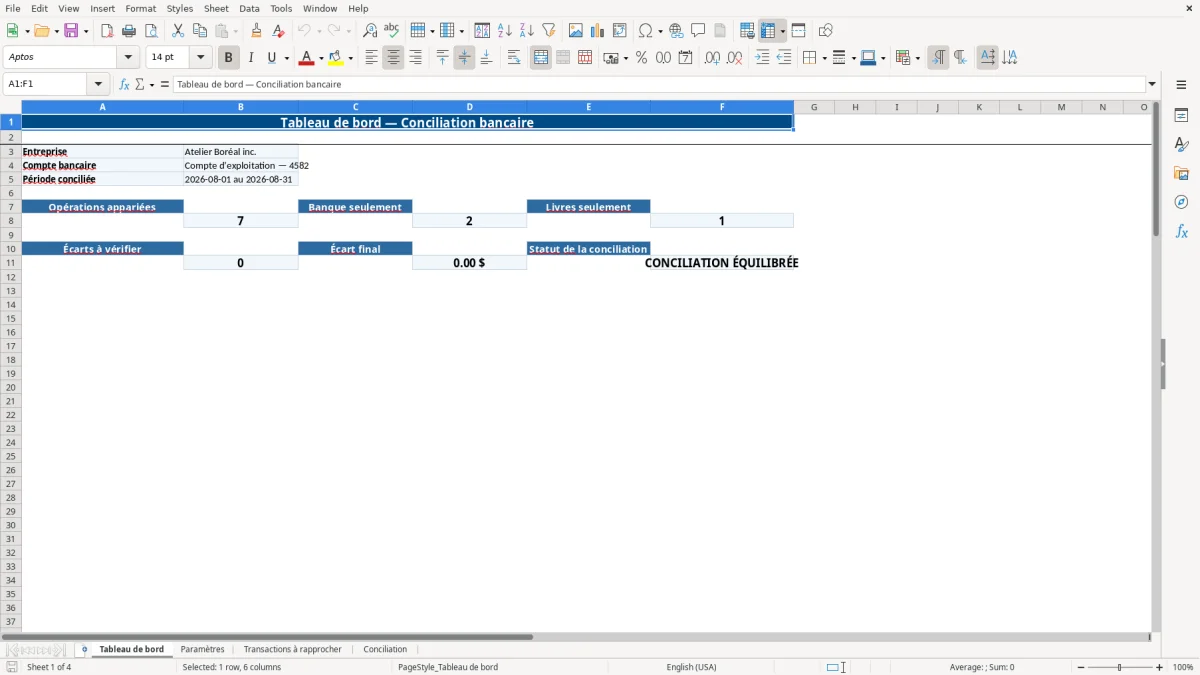This screenshot has width=1200, height=675.
Task: Sort ascending A to Z icon
Action: click(504, 31)
